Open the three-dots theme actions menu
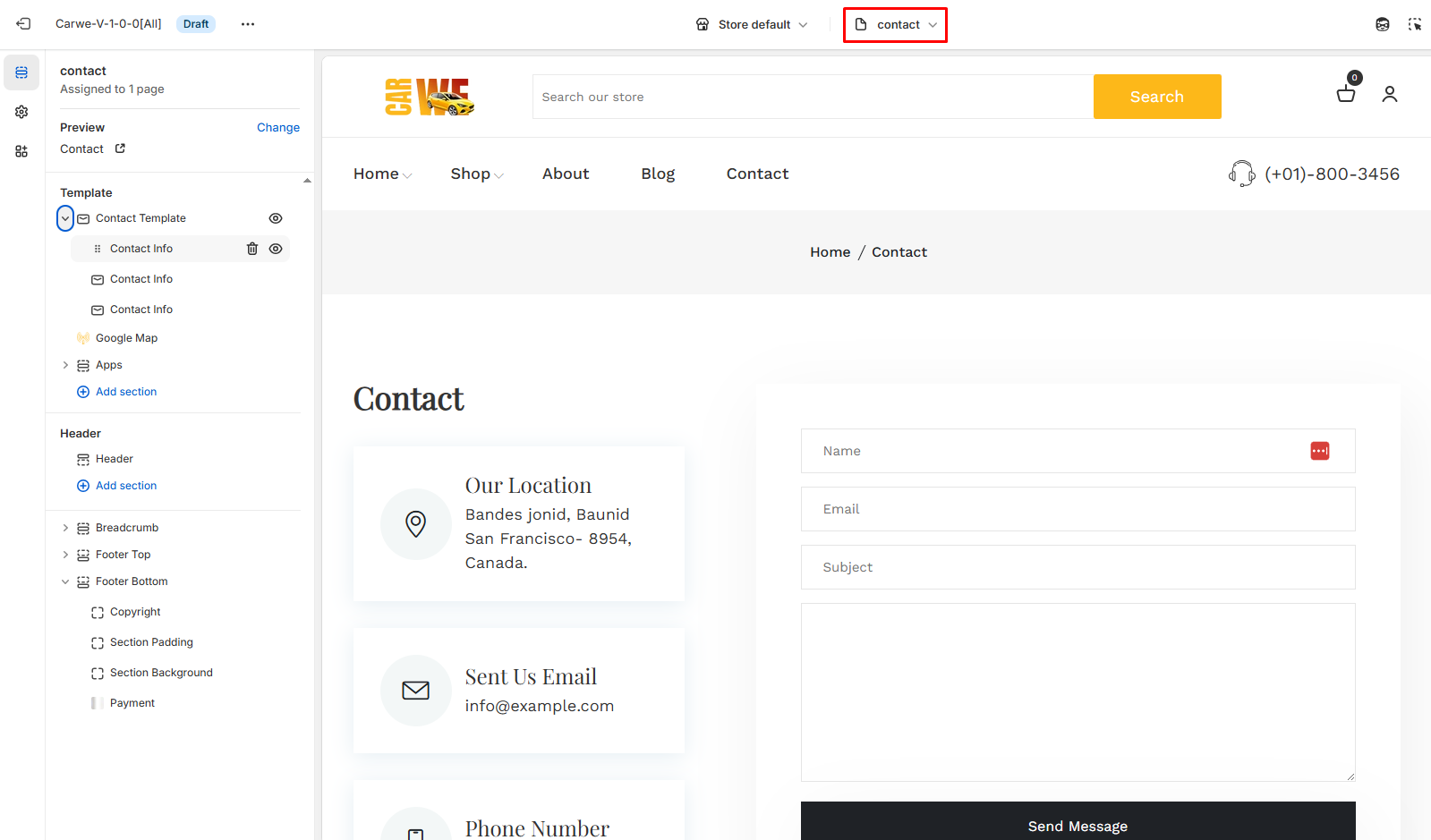Viewport: 1431px width, 840px height. coord(248,24)
